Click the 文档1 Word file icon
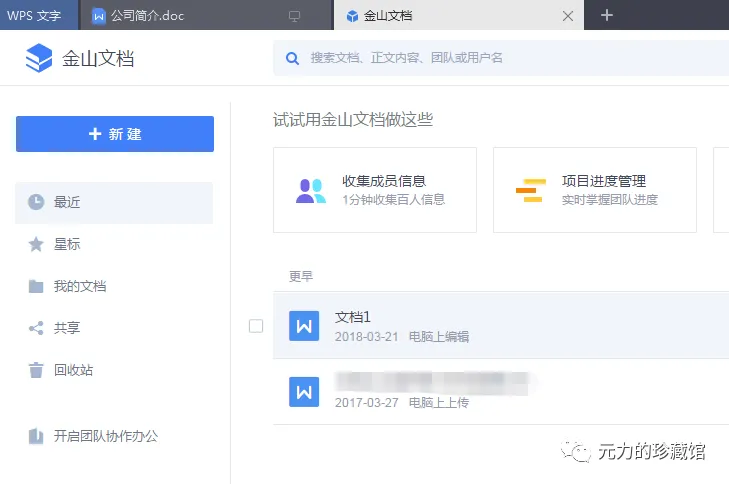Viewport: 729px width, 484px height. pyautogui.click(x=304, y=326)
